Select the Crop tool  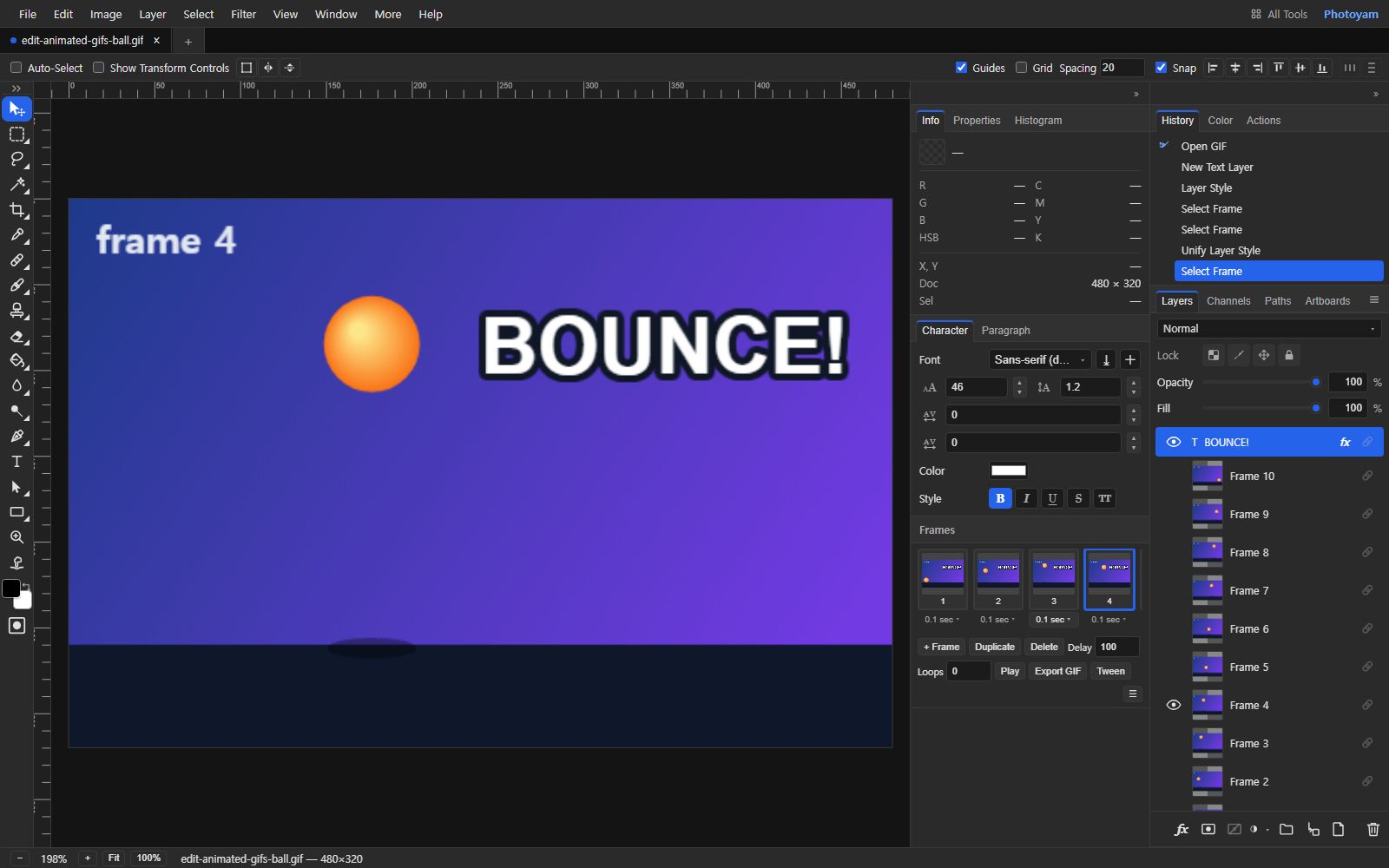16,209
